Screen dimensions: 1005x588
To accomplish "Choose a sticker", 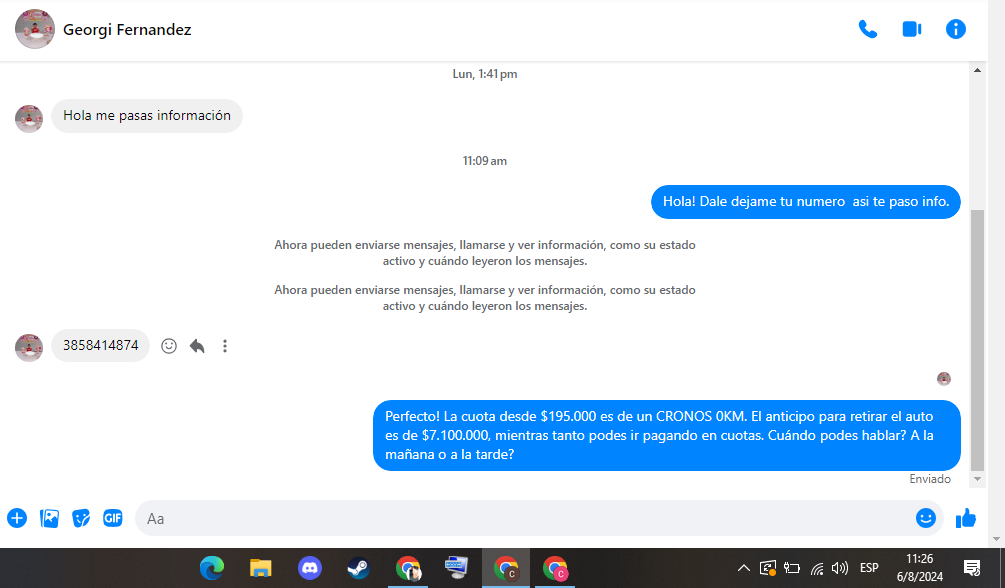I will (81, 518).
